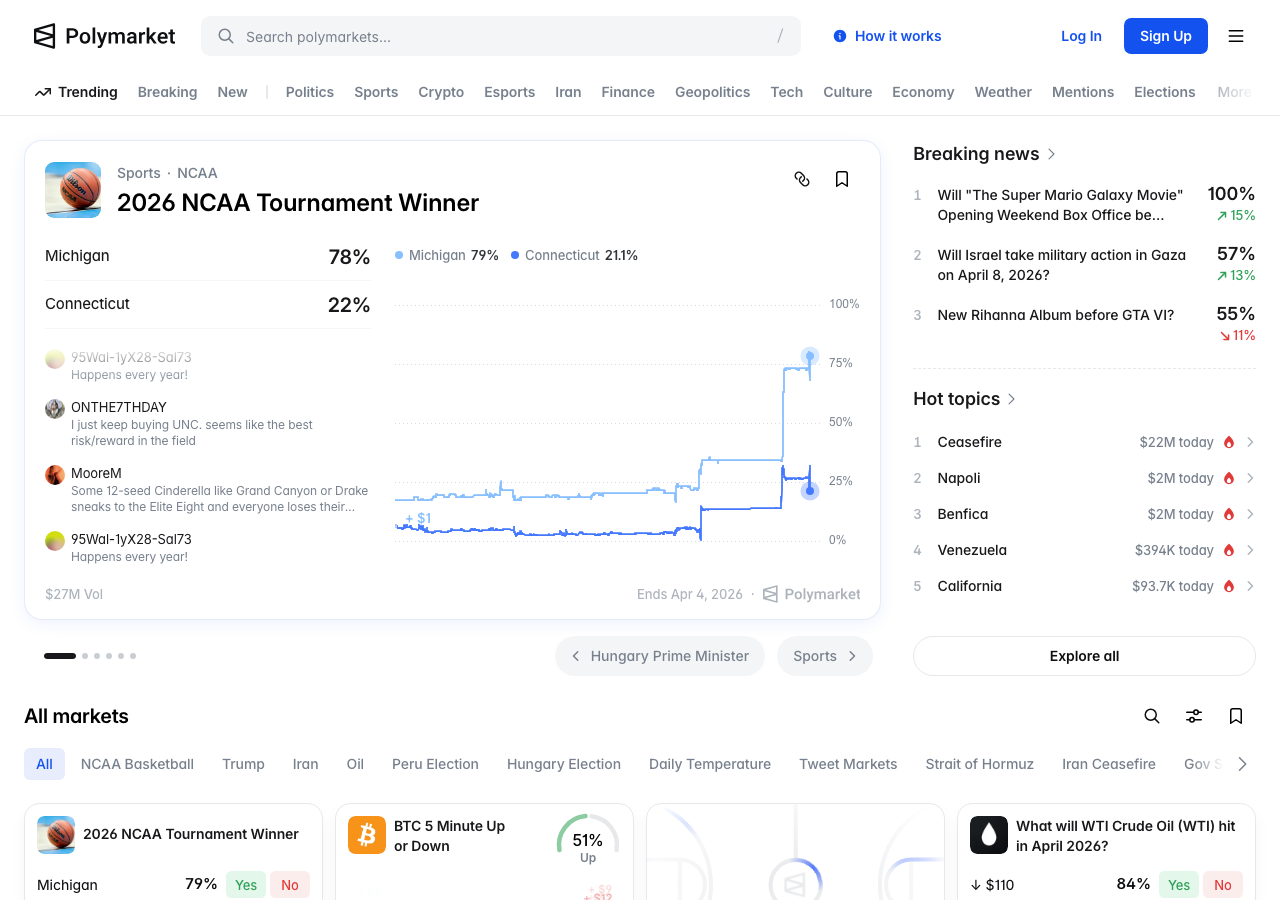Focus the Search polymarkets input field
The height and width of the screenshot is (900, 1280).
(500, 36)
